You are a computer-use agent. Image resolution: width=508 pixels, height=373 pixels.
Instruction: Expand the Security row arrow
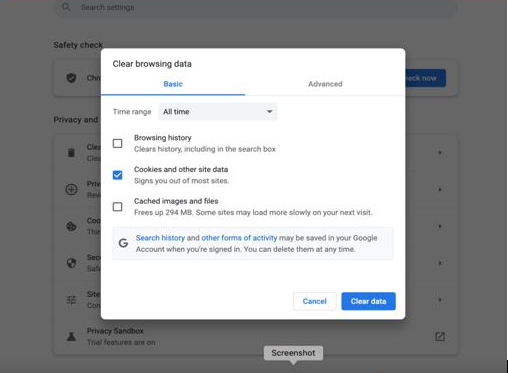(x=440, y=263)
